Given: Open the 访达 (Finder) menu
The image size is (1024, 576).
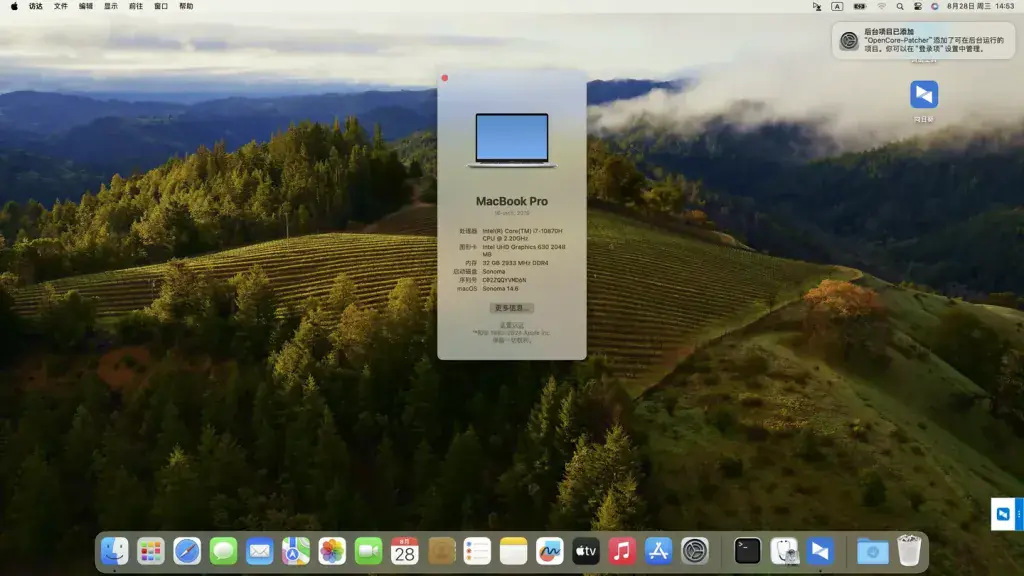Looking at the screenshot, I should 35,7.
